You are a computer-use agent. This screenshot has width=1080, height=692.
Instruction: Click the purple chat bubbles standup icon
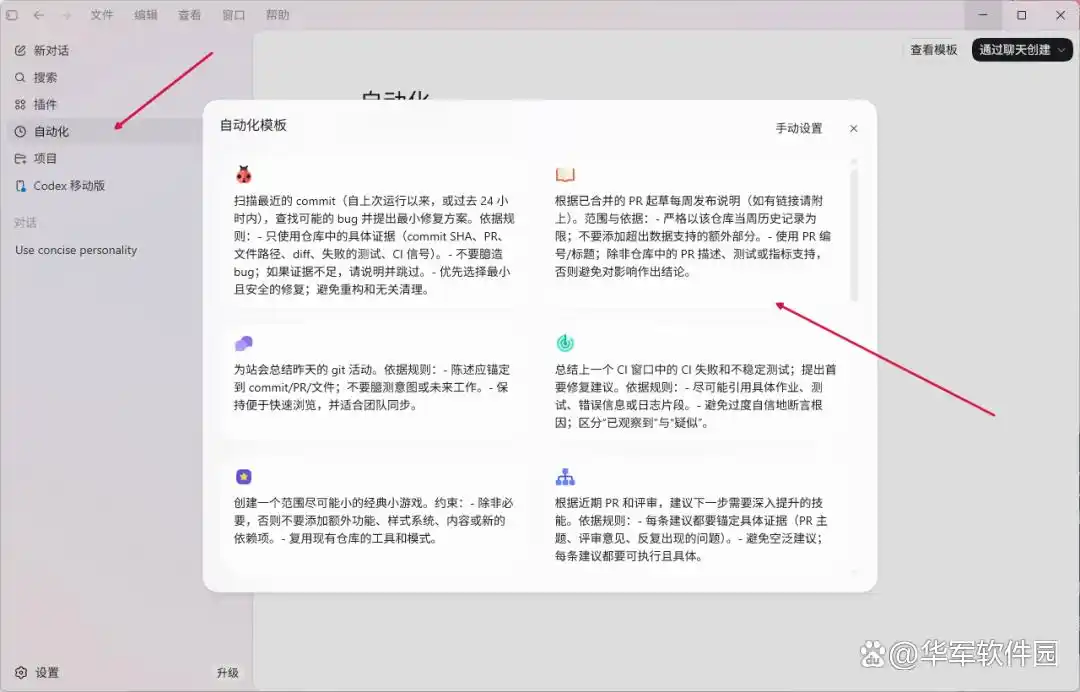click(244, 343)
